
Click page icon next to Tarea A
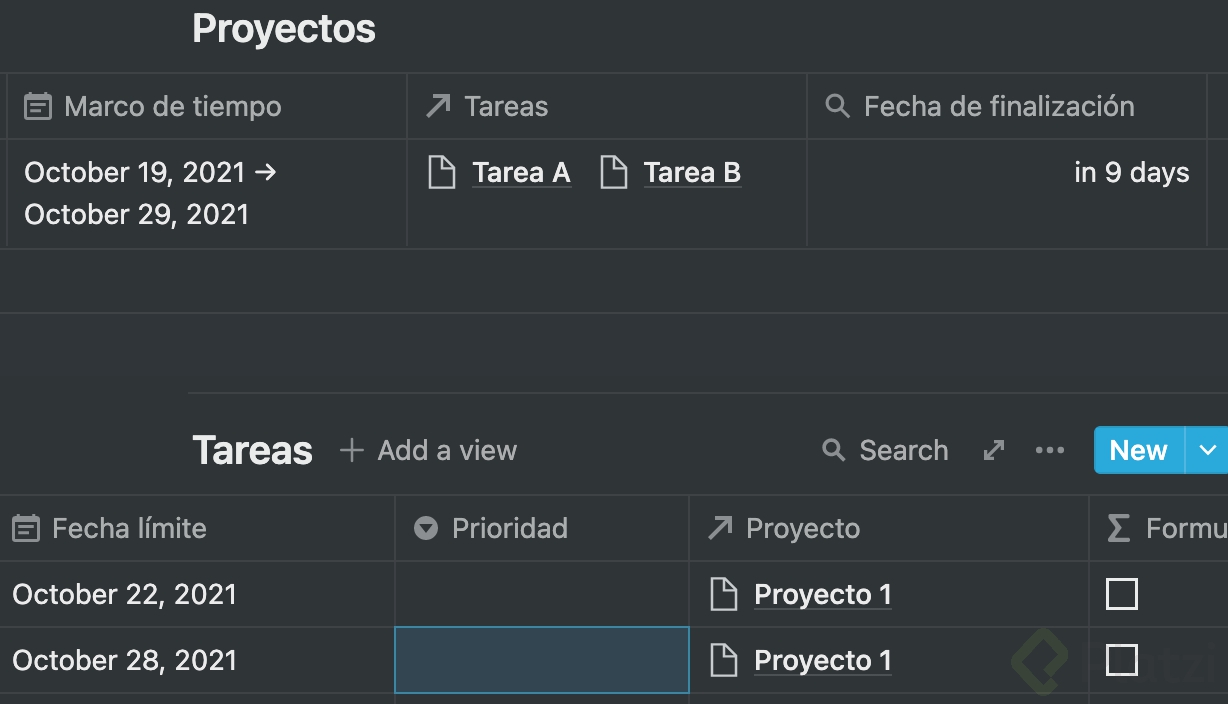(x=441, y=173)
